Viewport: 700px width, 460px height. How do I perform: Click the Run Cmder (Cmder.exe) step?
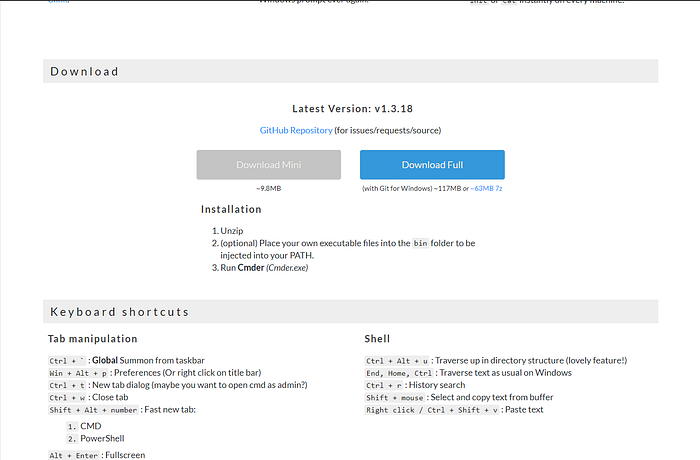[260, 268]
